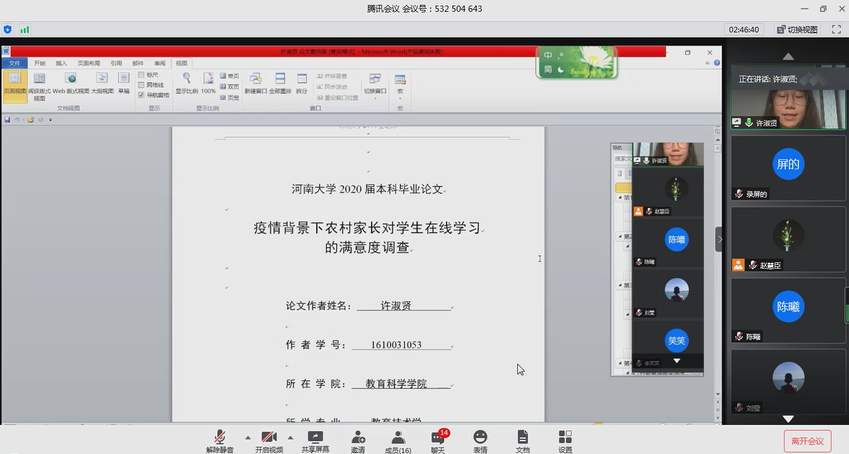This screenshot has height=454, width=849.
Task: Switch to 插入 ribbon tab in Word
Action: click(x=61, y=63)
